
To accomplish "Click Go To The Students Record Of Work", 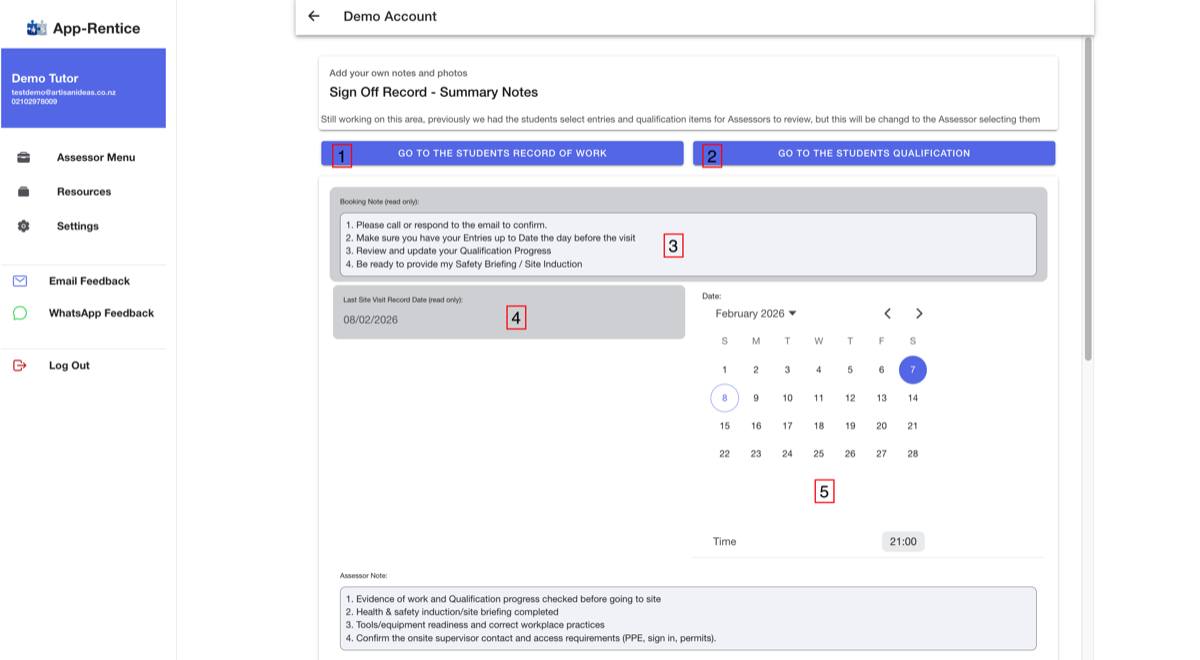I will [x=502, y=153].
